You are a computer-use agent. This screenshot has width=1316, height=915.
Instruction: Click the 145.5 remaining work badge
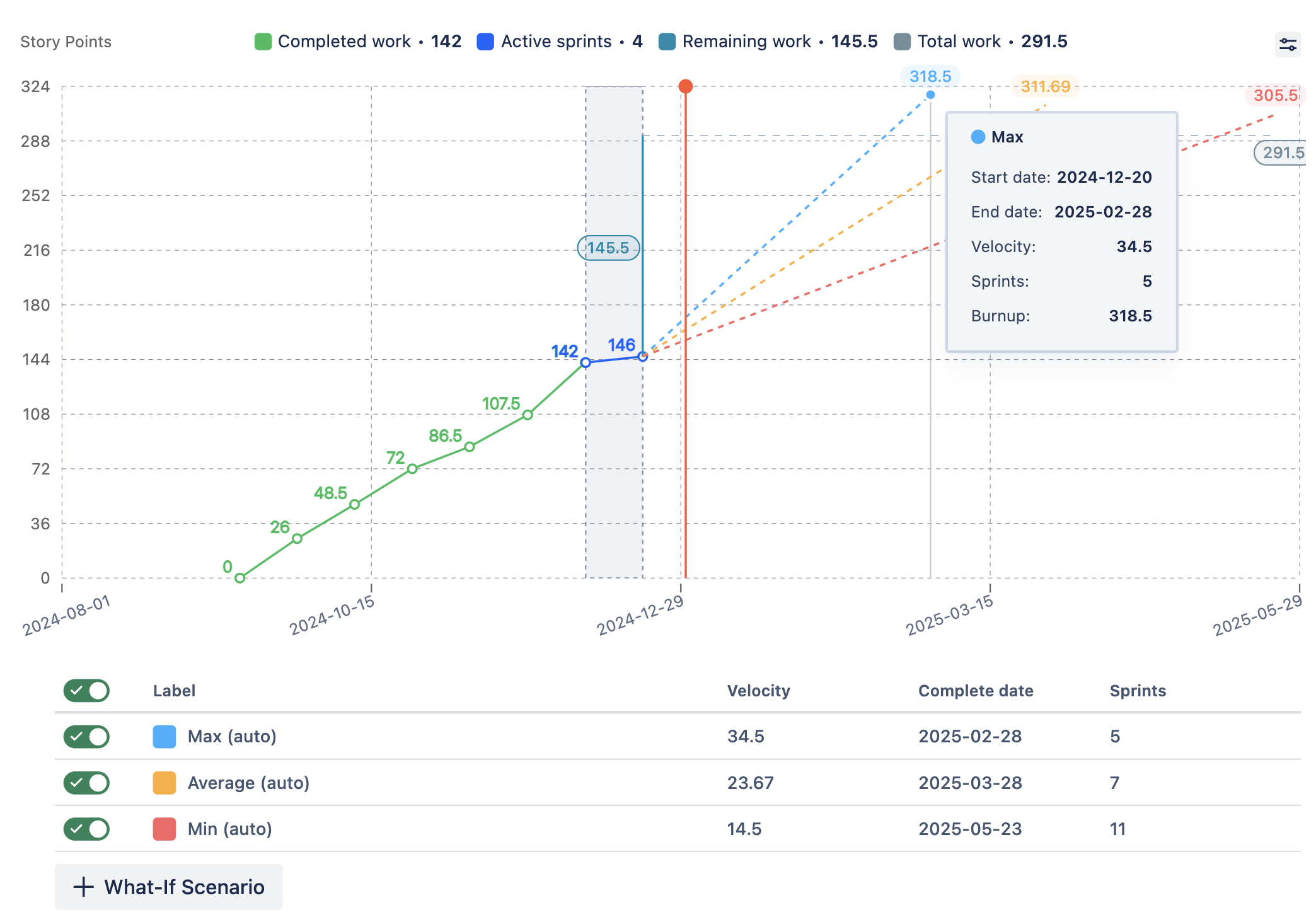pos(608,248)
